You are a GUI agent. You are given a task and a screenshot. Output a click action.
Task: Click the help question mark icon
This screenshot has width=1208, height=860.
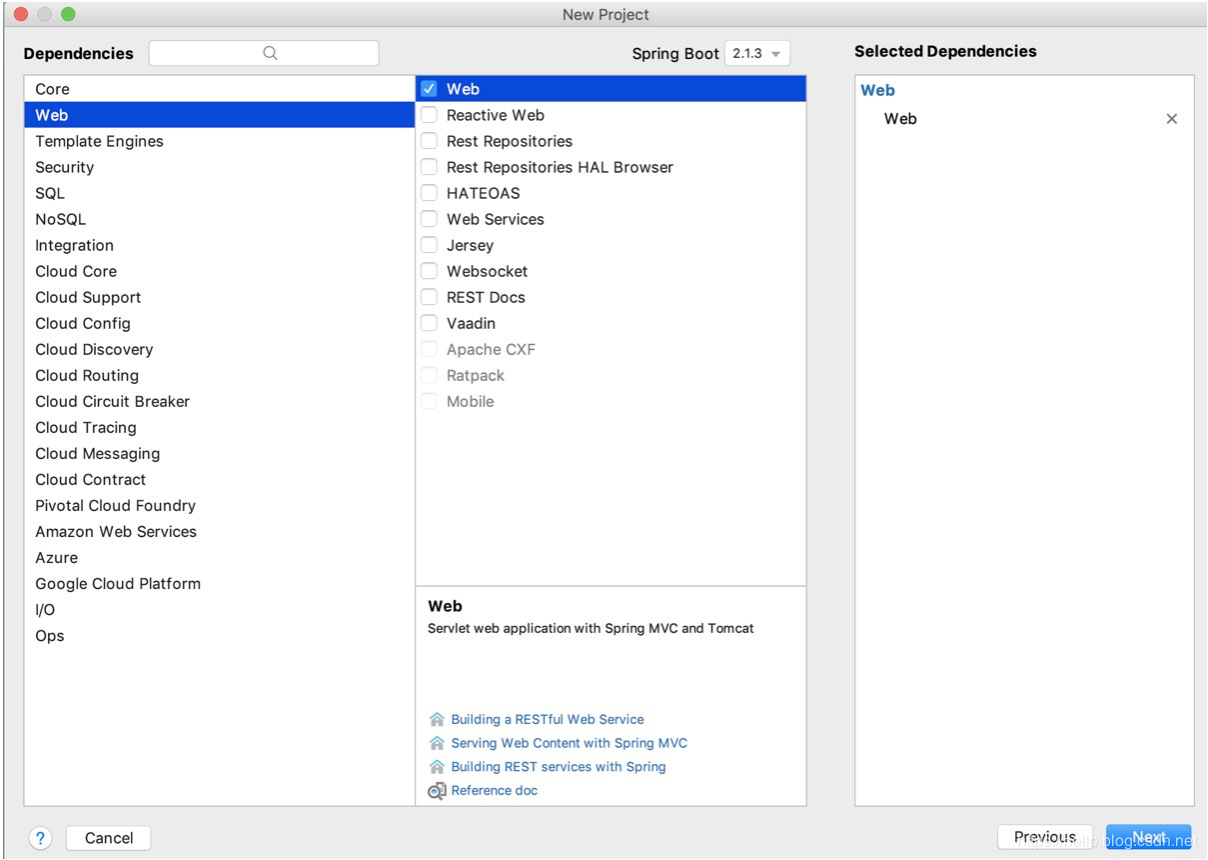tap(40, 838)
